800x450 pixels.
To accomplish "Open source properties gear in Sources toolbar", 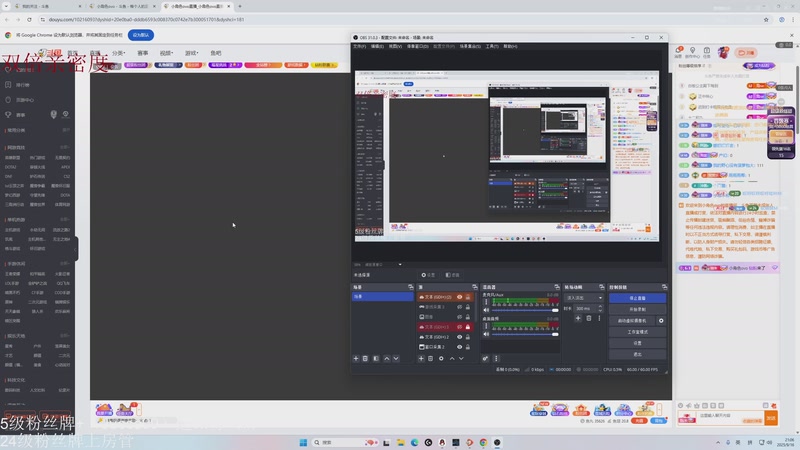I will [x=441, y=359].
